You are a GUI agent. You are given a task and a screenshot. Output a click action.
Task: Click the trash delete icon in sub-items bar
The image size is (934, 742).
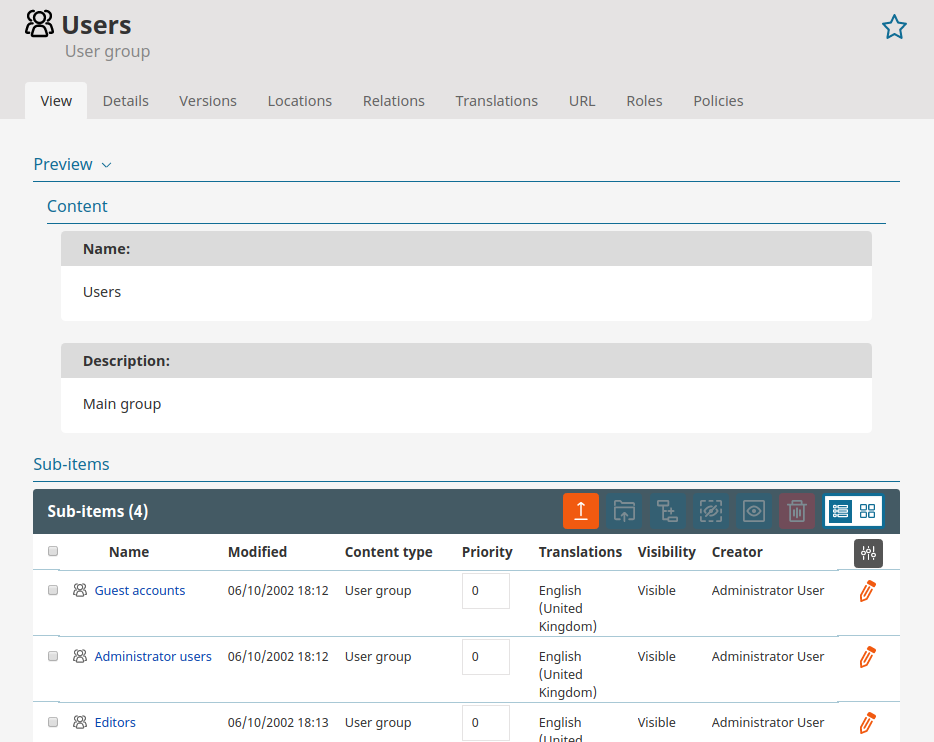[x=797, y=511]
